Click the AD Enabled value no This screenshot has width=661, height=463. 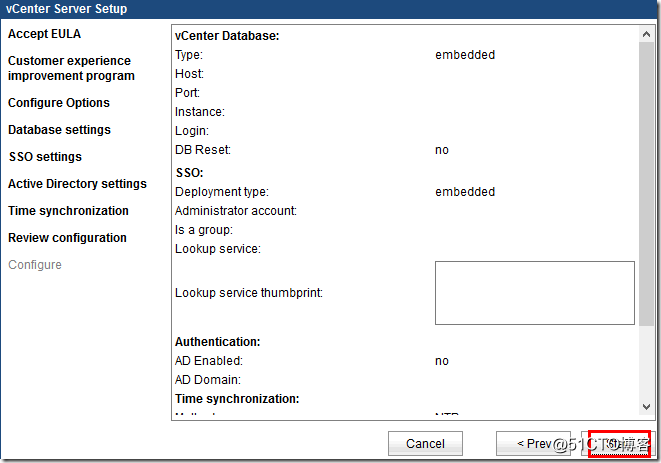click(442, 361)
